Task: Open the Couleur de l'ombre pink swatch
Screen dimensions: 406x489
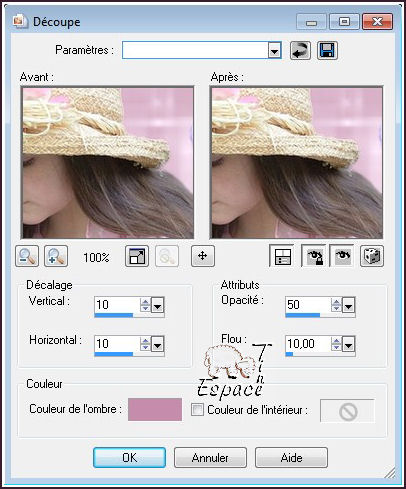Action: coord(155,409)
